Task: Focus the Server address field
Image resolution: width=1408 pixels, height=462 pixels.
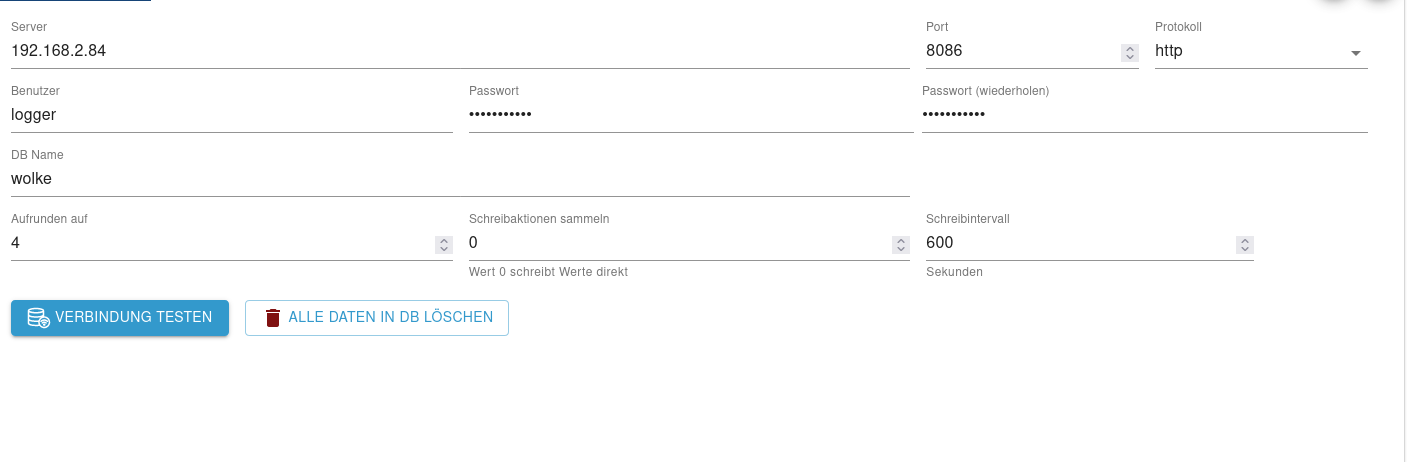Action: pyautogui.click(x=450, y=51)
